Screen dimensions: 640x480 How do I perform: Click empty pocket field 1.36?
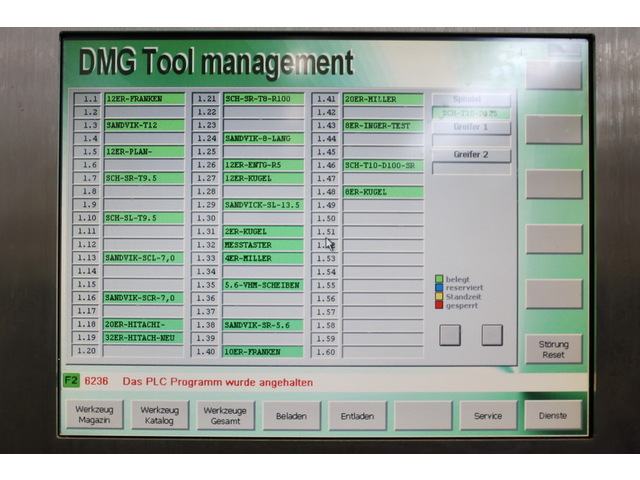coord(263,298)
